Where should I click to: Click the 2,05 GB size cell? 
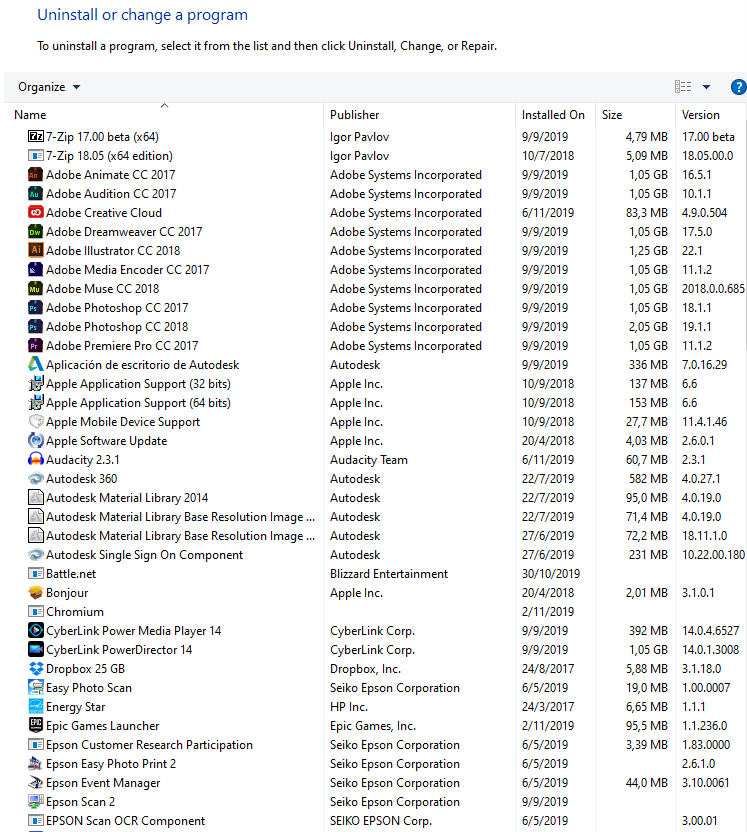coord(648,327)
